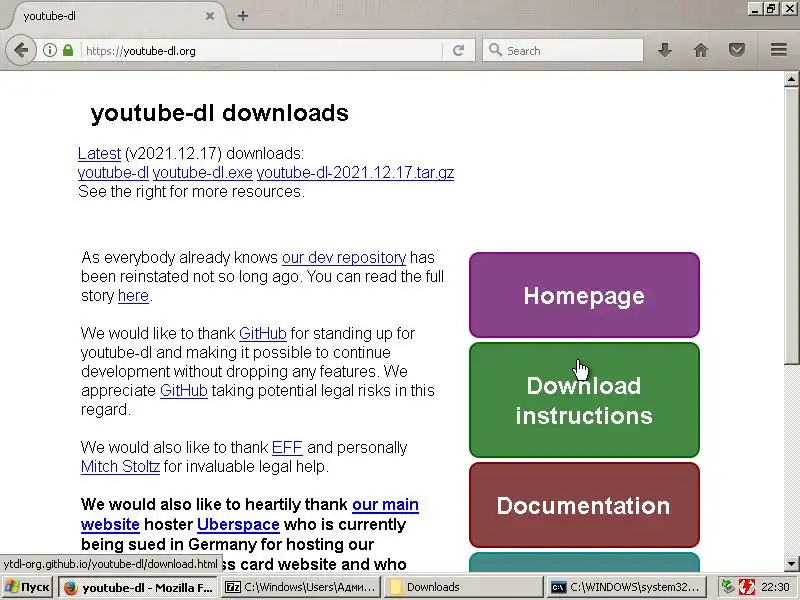Minimize the Firefox window

[755, 9]
